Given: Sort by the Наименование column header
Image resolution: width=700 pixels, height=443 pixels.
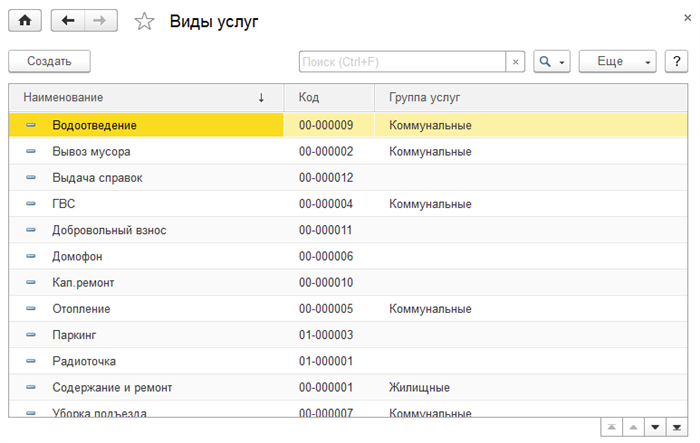Looking at the screenshot, I should 146,97.
